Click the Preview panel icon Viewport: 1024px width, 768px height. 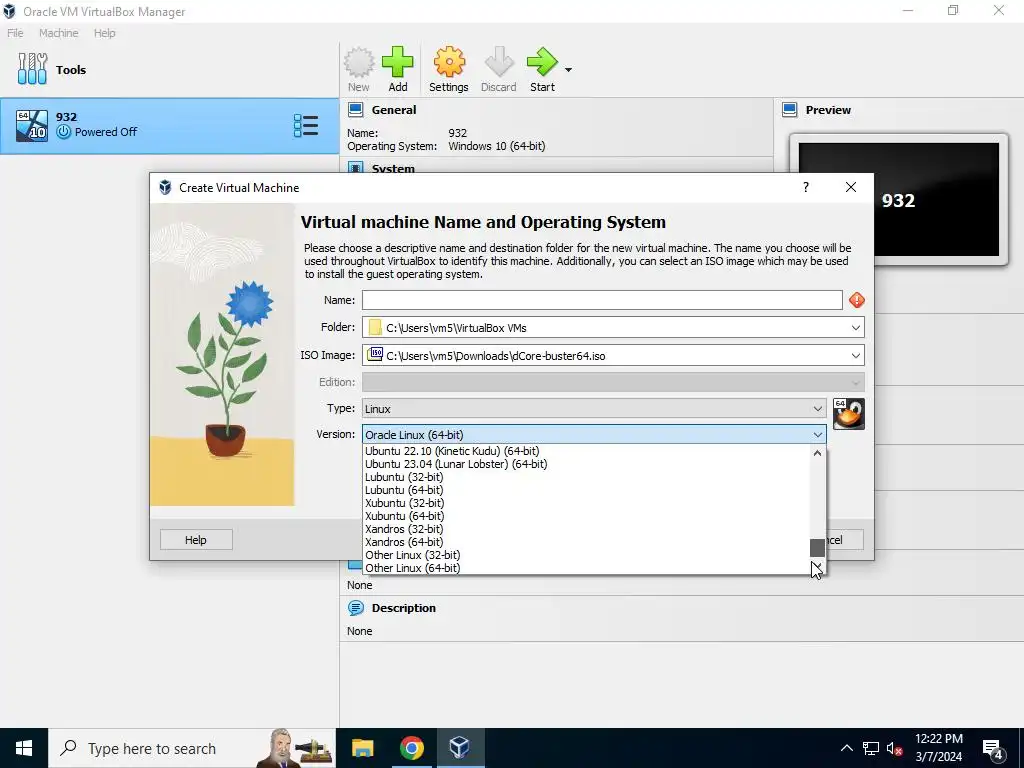click(x=790, y=110)
